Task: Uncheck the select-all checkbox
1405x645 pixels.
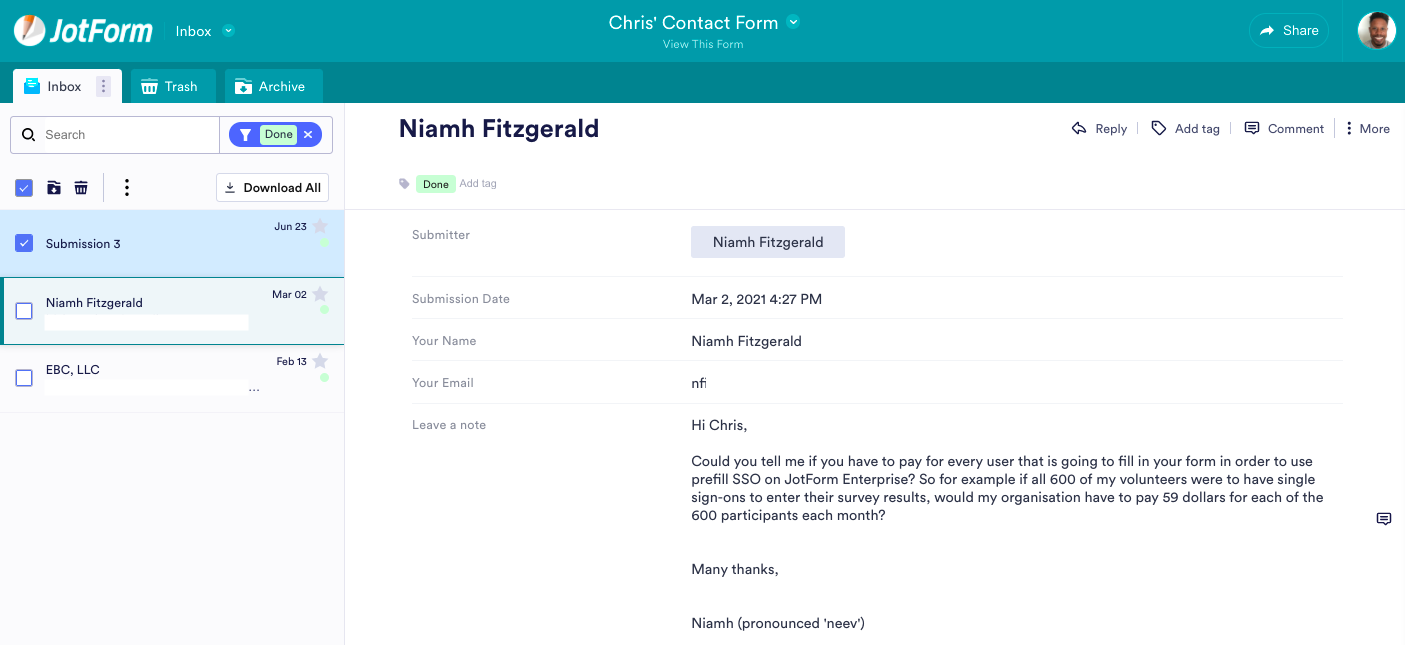Action: tap(24, 188)
